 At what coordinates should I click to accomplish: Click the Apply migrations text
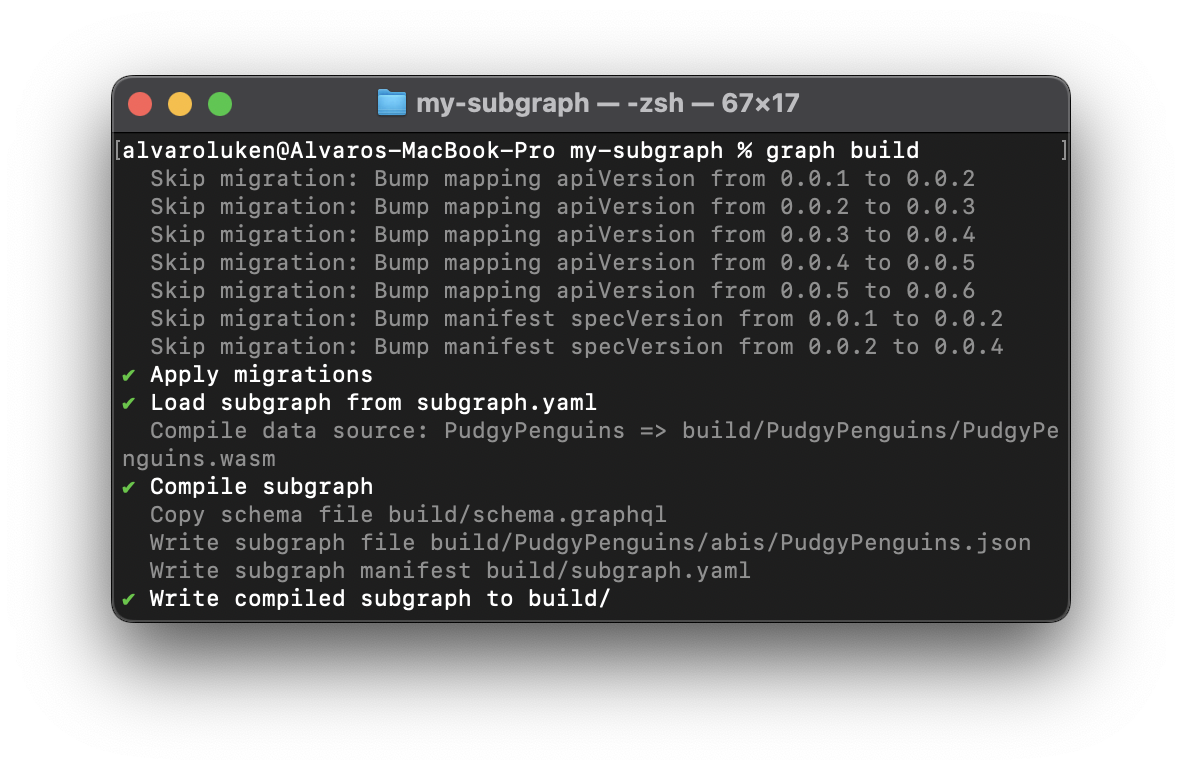pos(261,375)
